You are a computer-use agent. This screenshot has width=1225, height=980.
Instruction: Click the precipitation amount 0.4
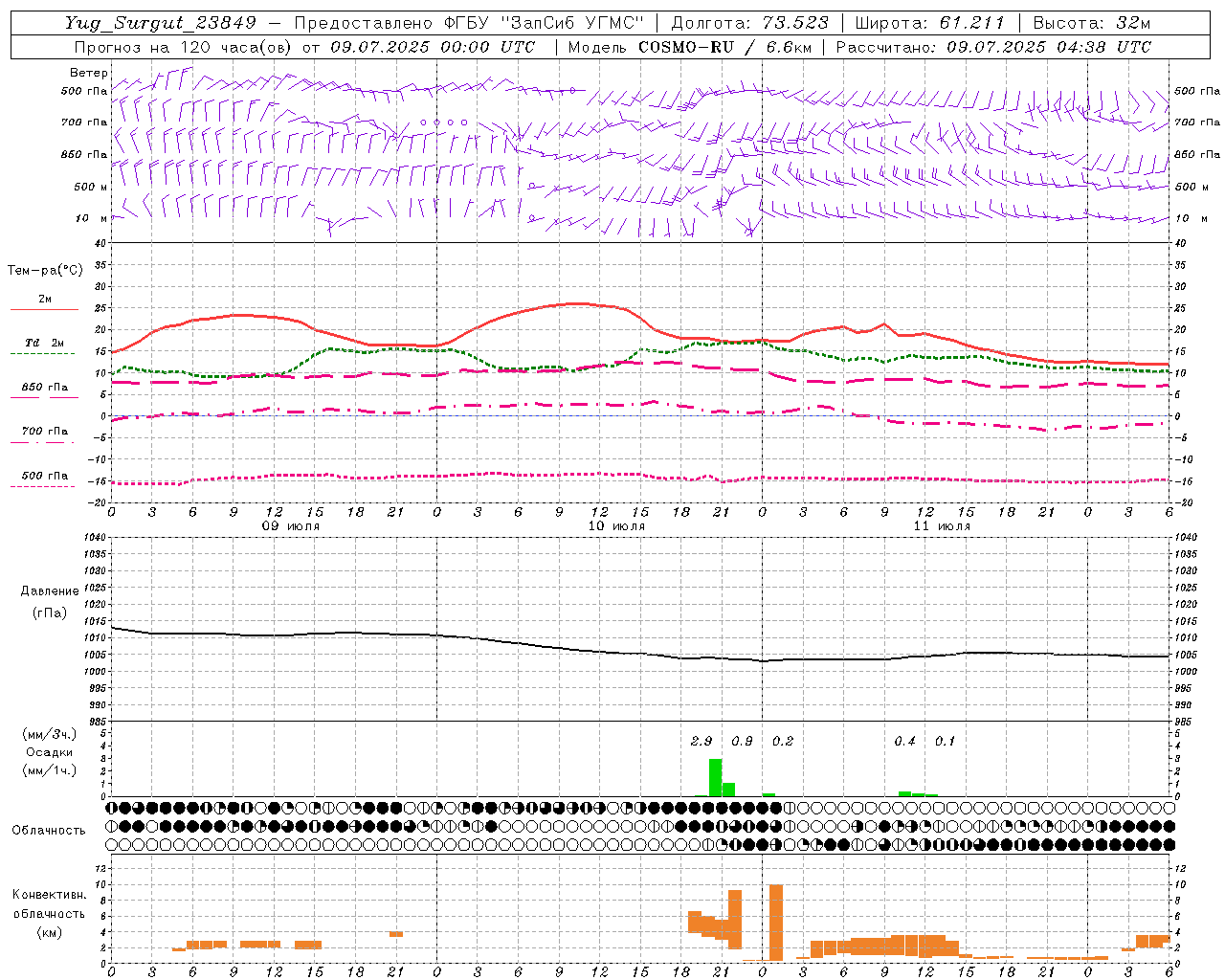tap(904, 742)
